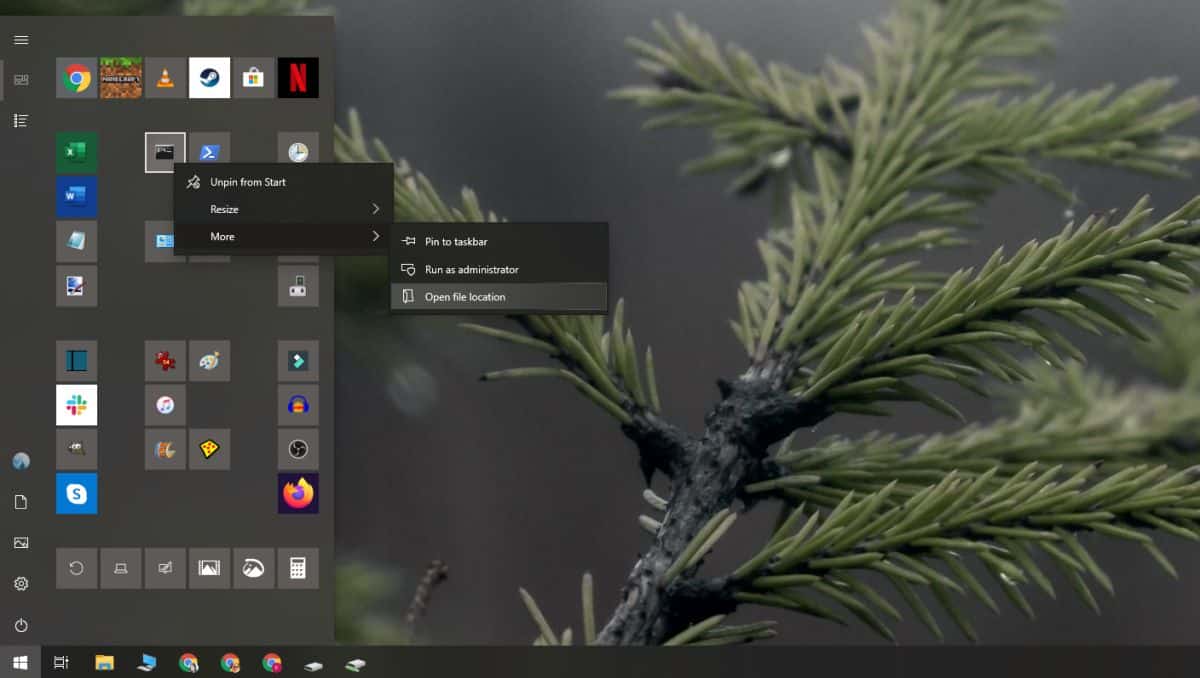The width and height of the screenshot is (1200, 678).
Task: Click the Command Prompt tile
Action: tap(165, 152)
